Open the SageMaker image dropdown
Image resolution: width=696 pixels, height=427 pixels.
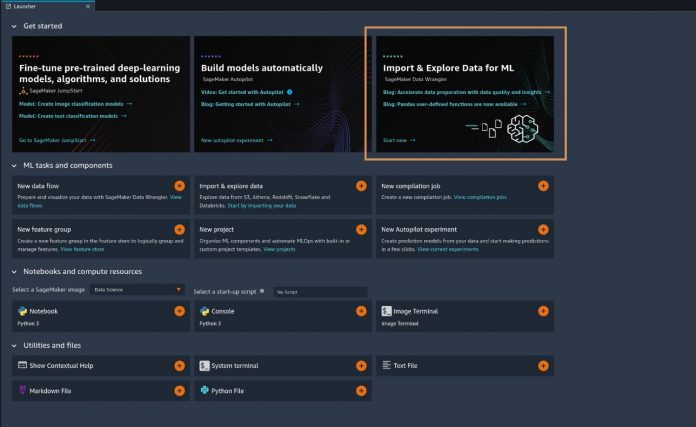coord(137,289)
